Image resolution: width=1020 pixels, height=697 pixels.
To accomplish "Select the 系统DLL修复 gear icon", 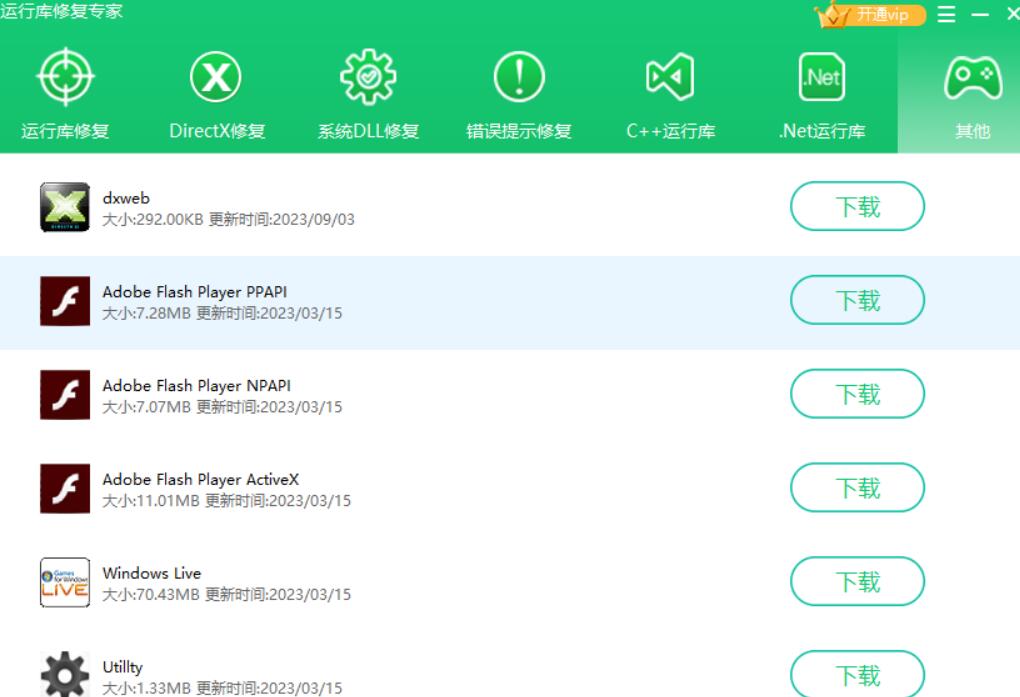I will (368, 77).
